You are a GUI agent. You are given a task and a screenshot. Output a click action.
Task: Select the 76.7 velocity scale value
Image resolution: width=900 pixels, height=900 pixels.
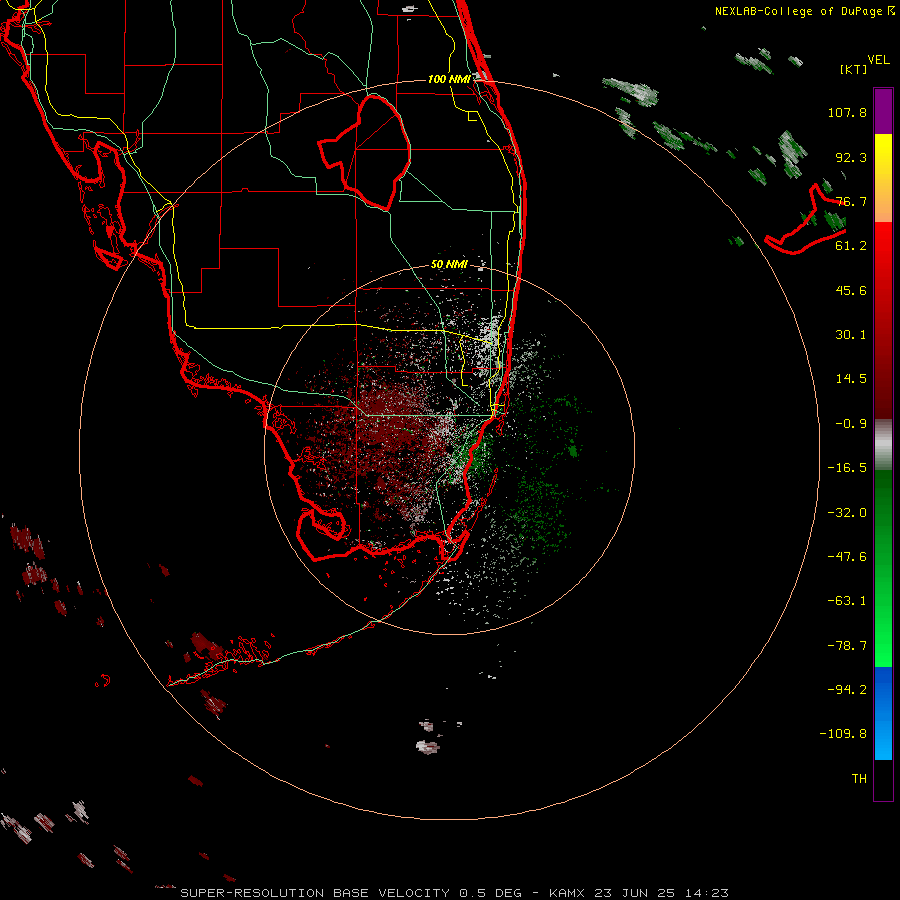tap(851, 201)
